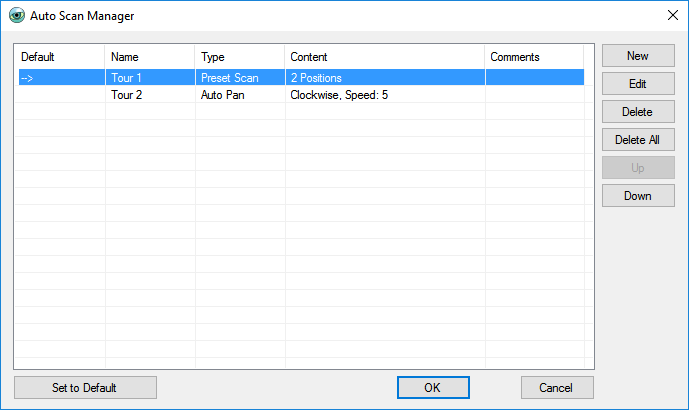Edit the selected scan entry
The height and width of the screenshot is (410, 689).
pos(638,84)
